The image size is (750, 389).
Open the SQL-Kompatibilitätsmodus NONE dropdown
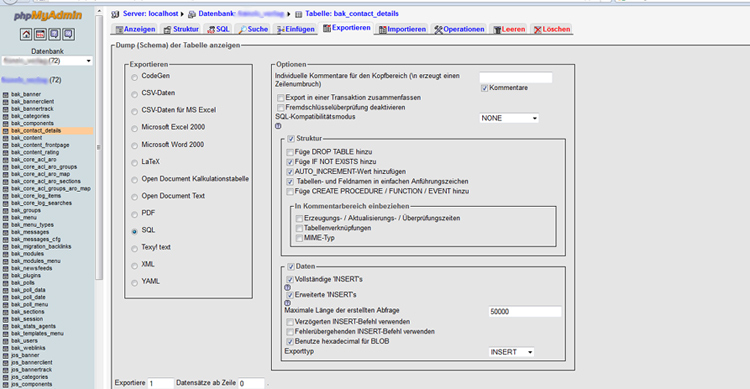509,118
